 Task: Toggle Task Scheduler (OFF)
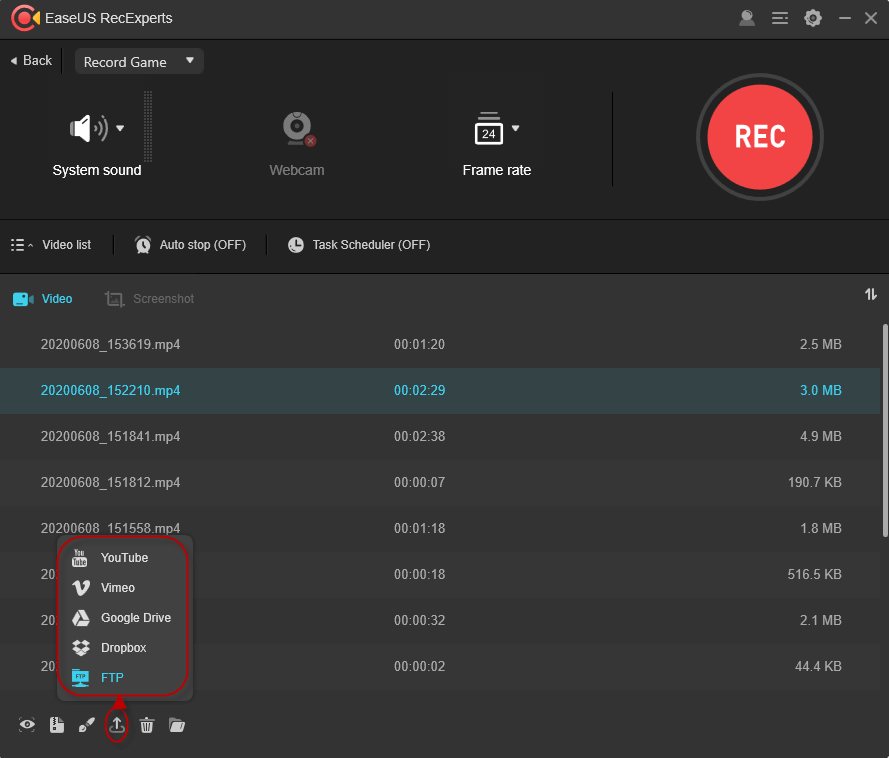[x=359, y=245]
